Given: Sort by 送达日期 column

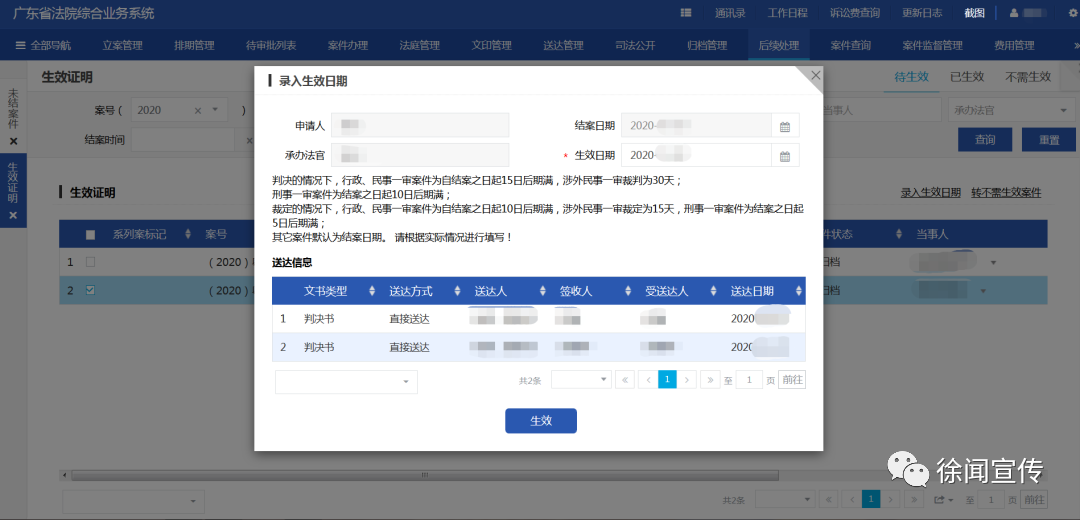Looking at the screenshot, I should click(x=798, y=291).
